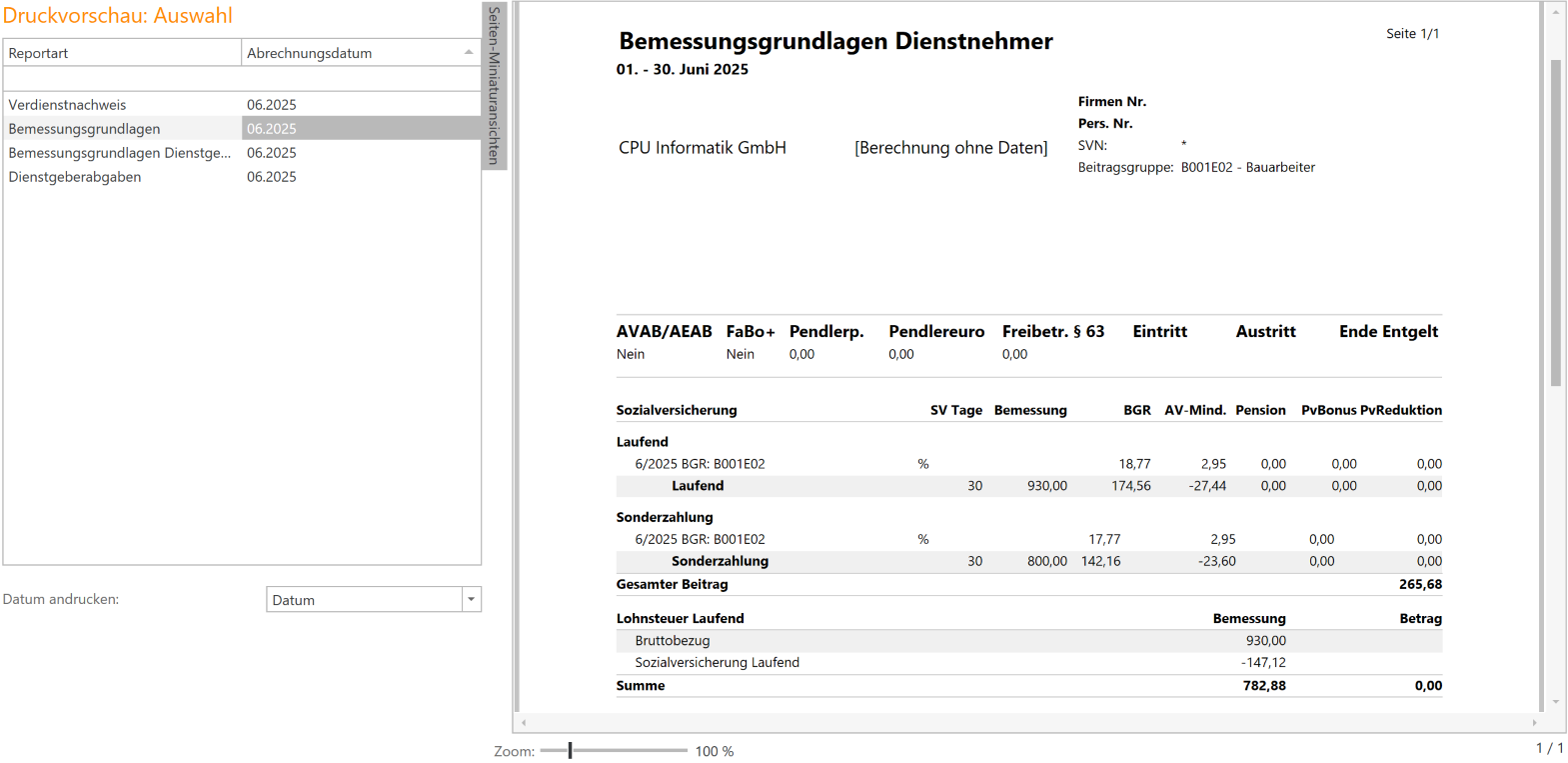Select the Bemessungsgrundlagen report row
The height and width of the screenshot is (763, 1568).
[x=242, y=128]
